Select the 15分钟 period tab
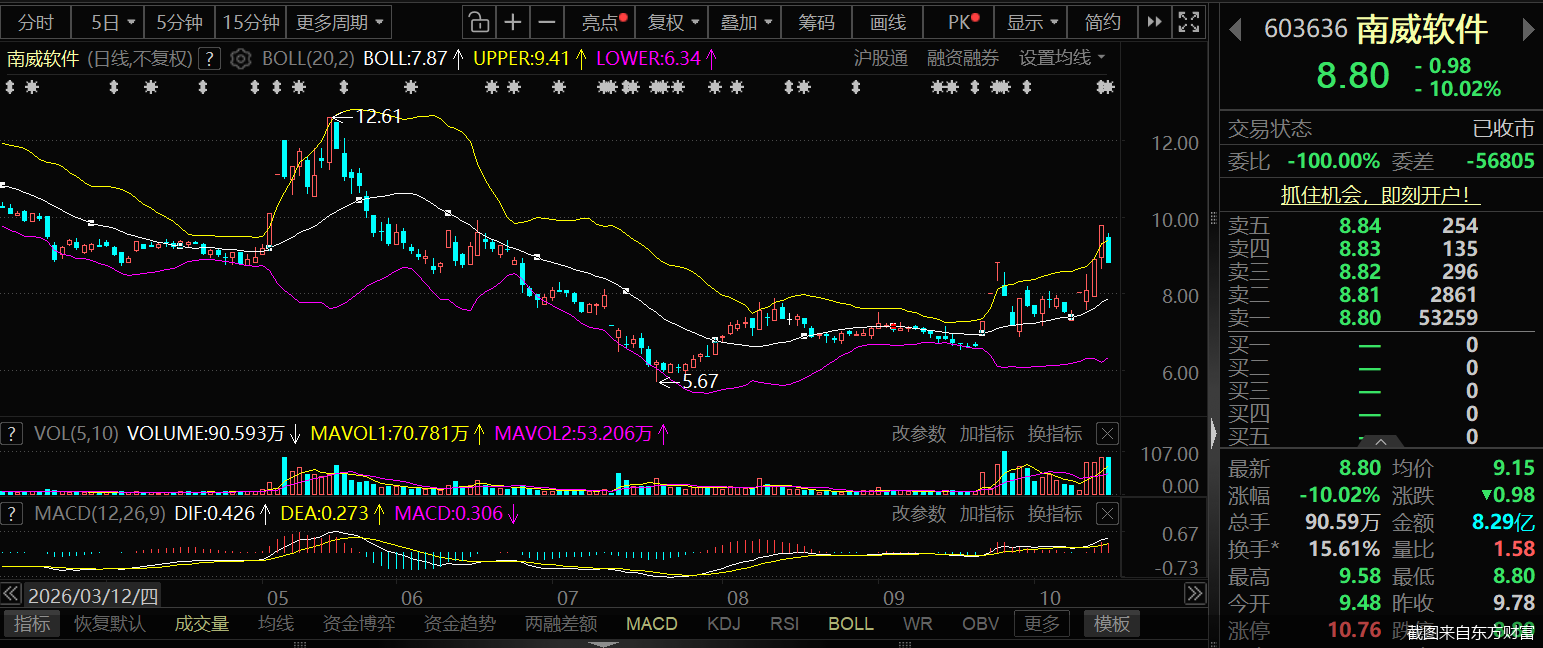The height and width of the screenshot is (648, 1543). [251, 22]
